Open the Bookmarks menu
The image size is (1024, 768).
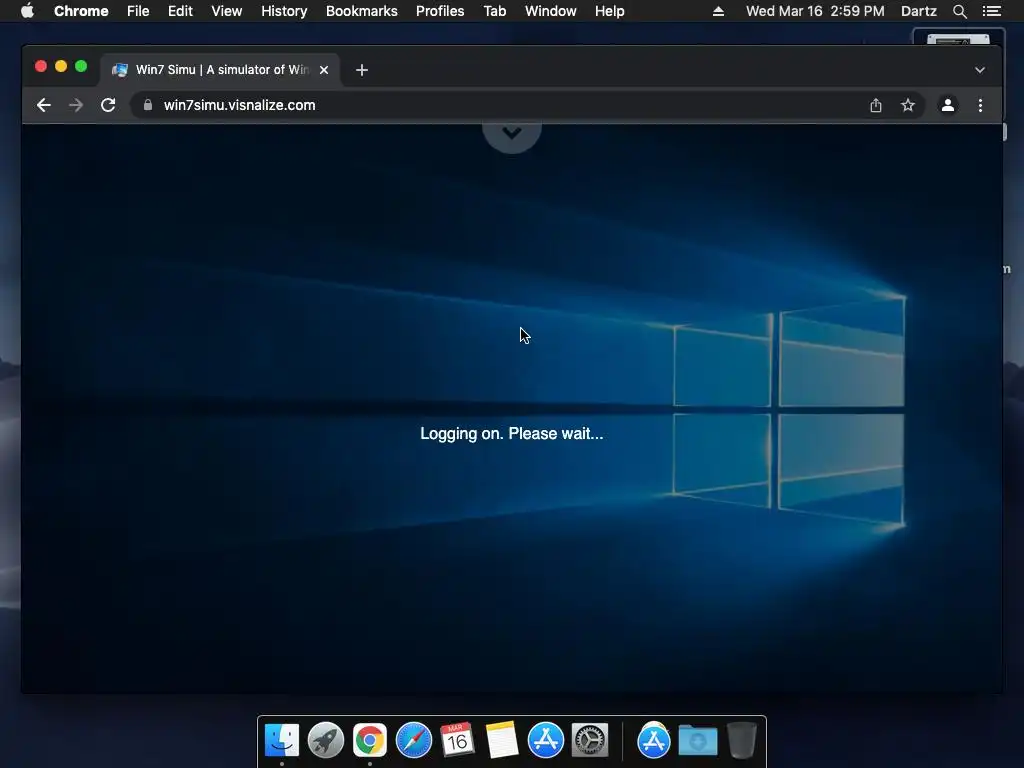(362, 11)
